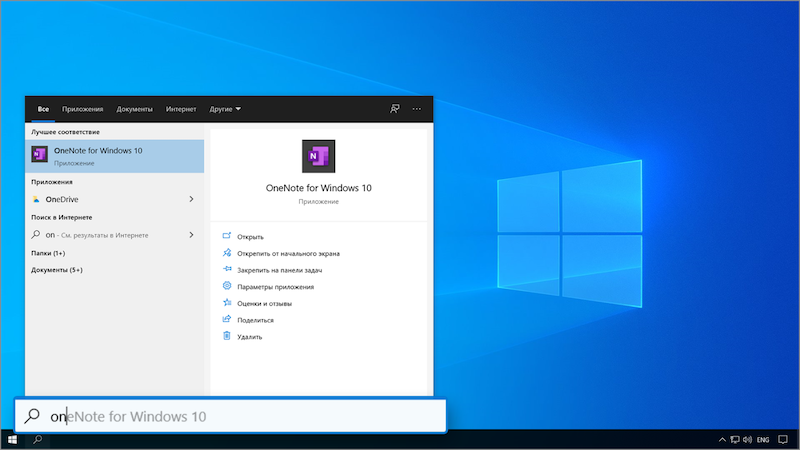Open the Папки (1+) group
Image resolution: width=800 pixels, height=450 pixels.
48,253
